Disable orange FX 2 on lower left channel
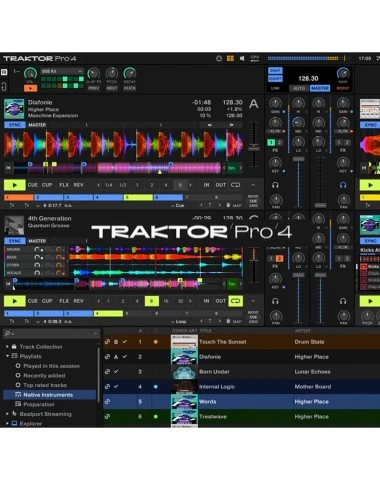Image resolution: width=380 pixels, height=480 pixels. pos(279,259)
